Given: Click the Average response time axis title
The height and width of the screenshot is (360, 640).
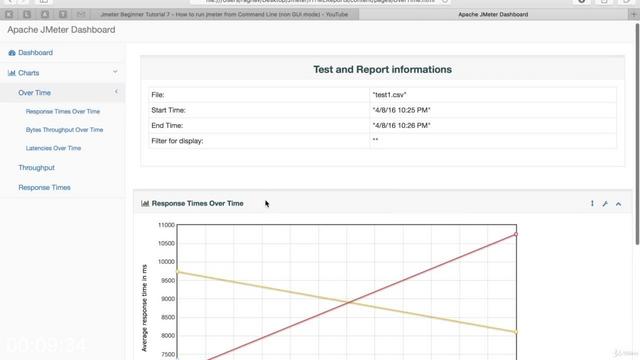Looking at the screenshot, I should coord(144,308).
